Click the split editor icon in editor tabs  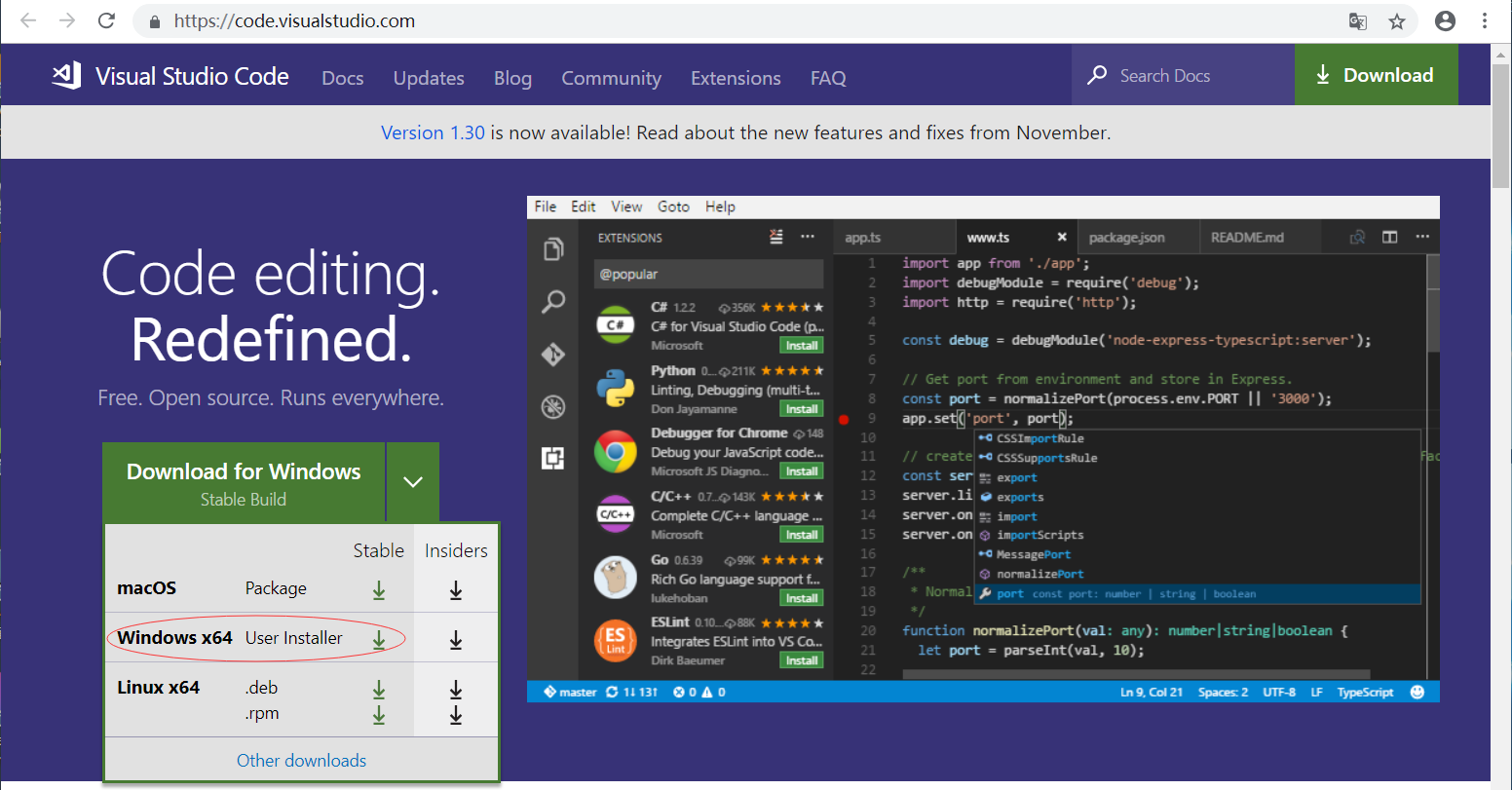[1390, 237]
